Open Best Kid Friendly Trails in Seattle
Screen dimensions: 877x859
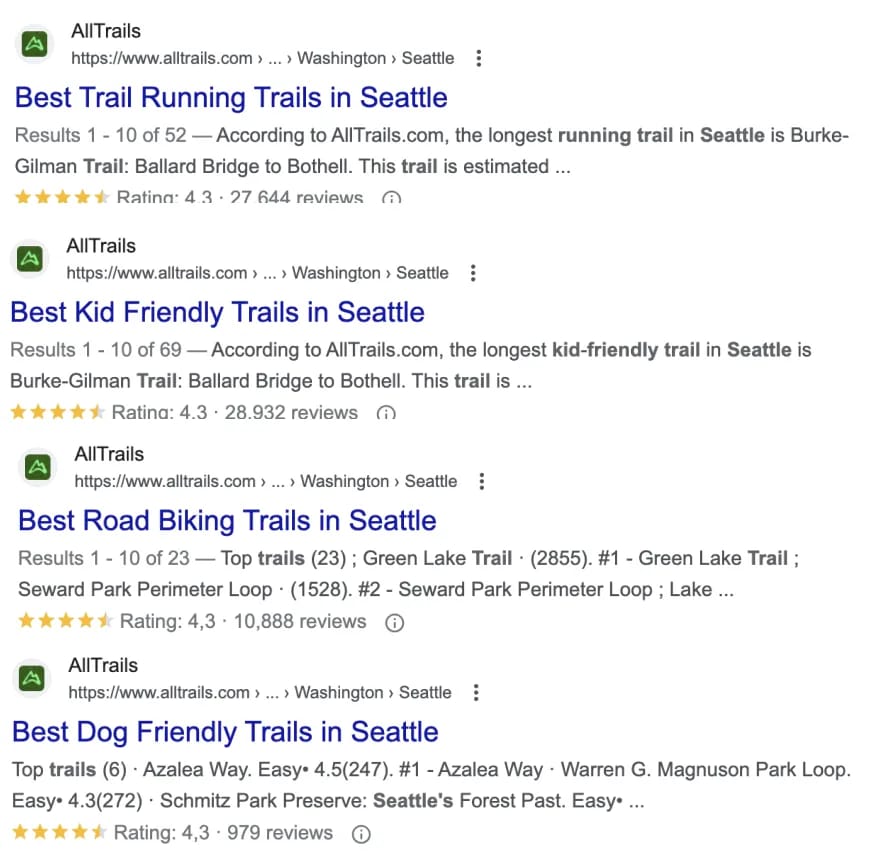[x=218, y=312]
